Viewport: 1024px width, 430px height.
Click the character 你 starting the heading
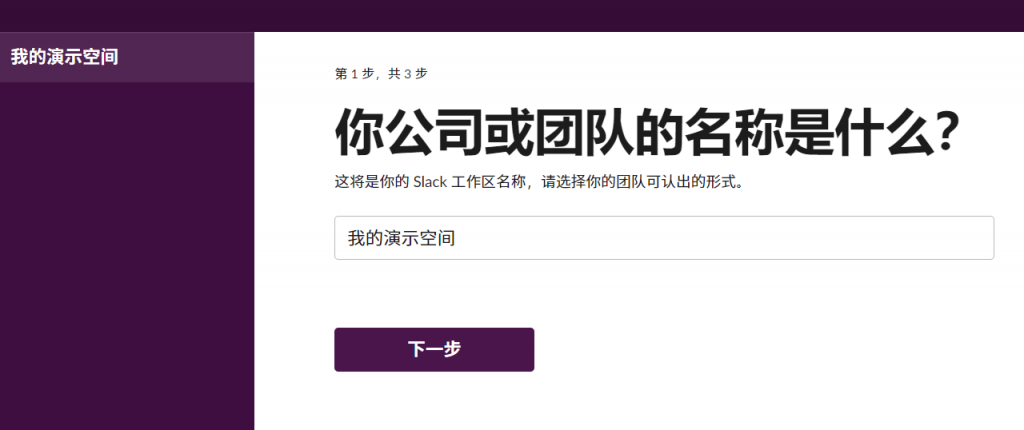point(359,133)
